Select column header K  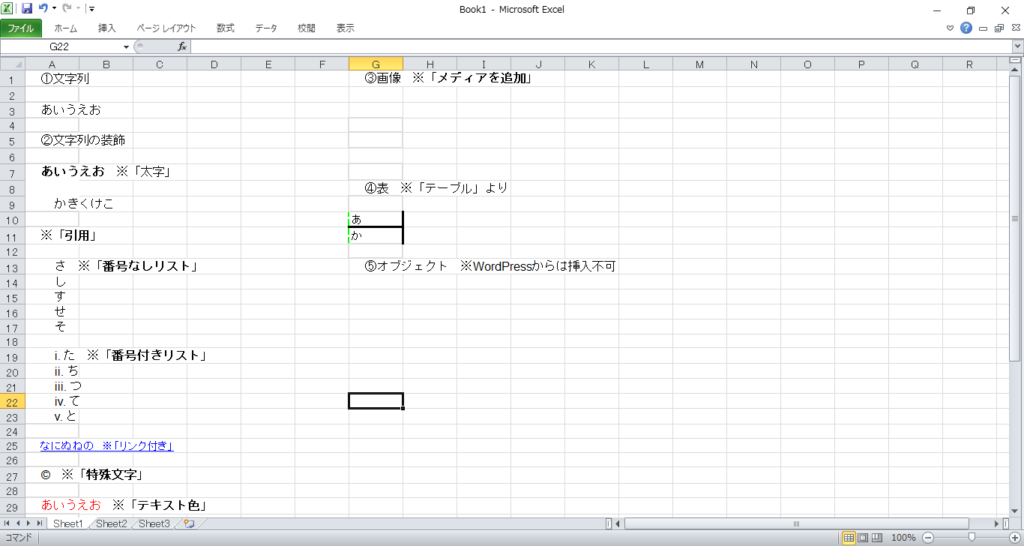pos(591,64)
